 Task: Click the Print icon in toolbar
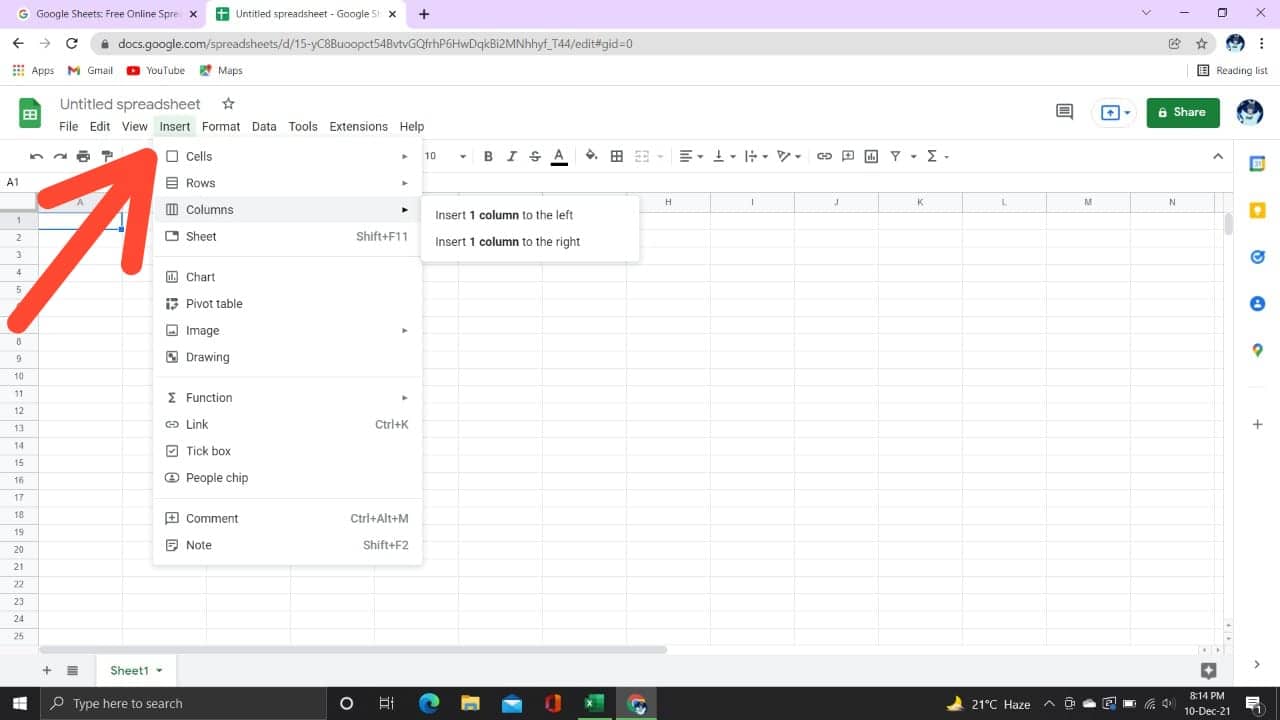(83, 156)
